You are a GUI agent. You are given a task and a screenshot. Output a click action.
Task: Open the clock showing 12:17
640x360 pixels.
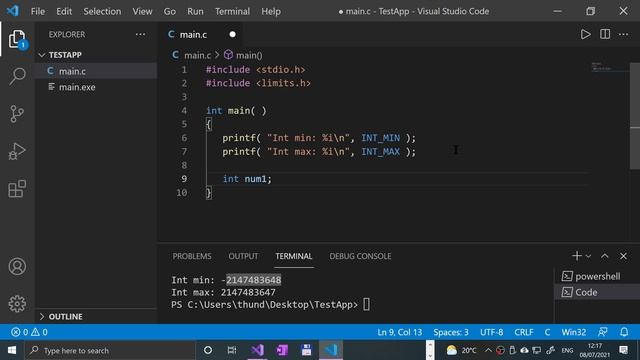[595, 350]
